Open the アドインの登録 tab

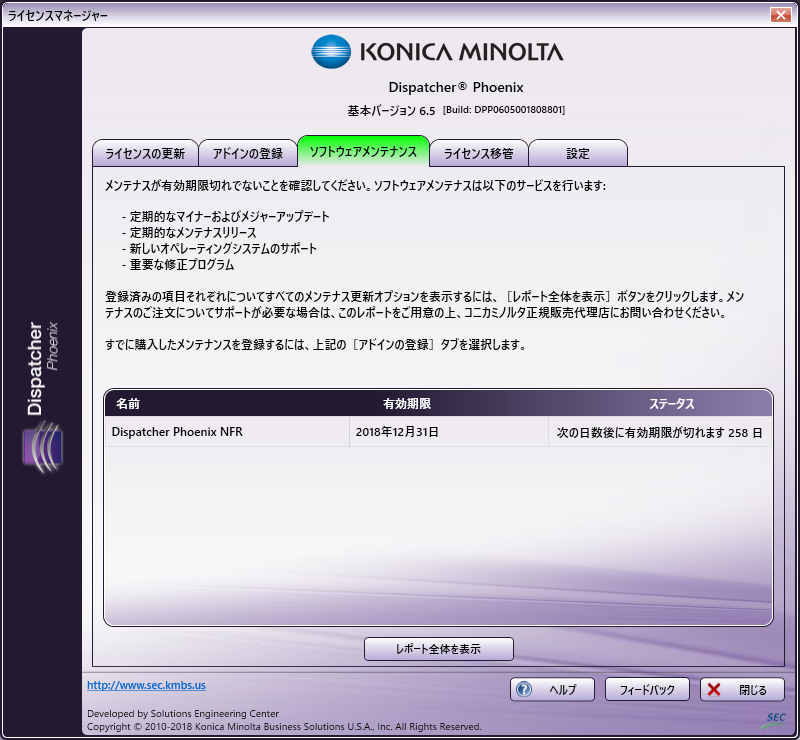click(x=247, y=153)
